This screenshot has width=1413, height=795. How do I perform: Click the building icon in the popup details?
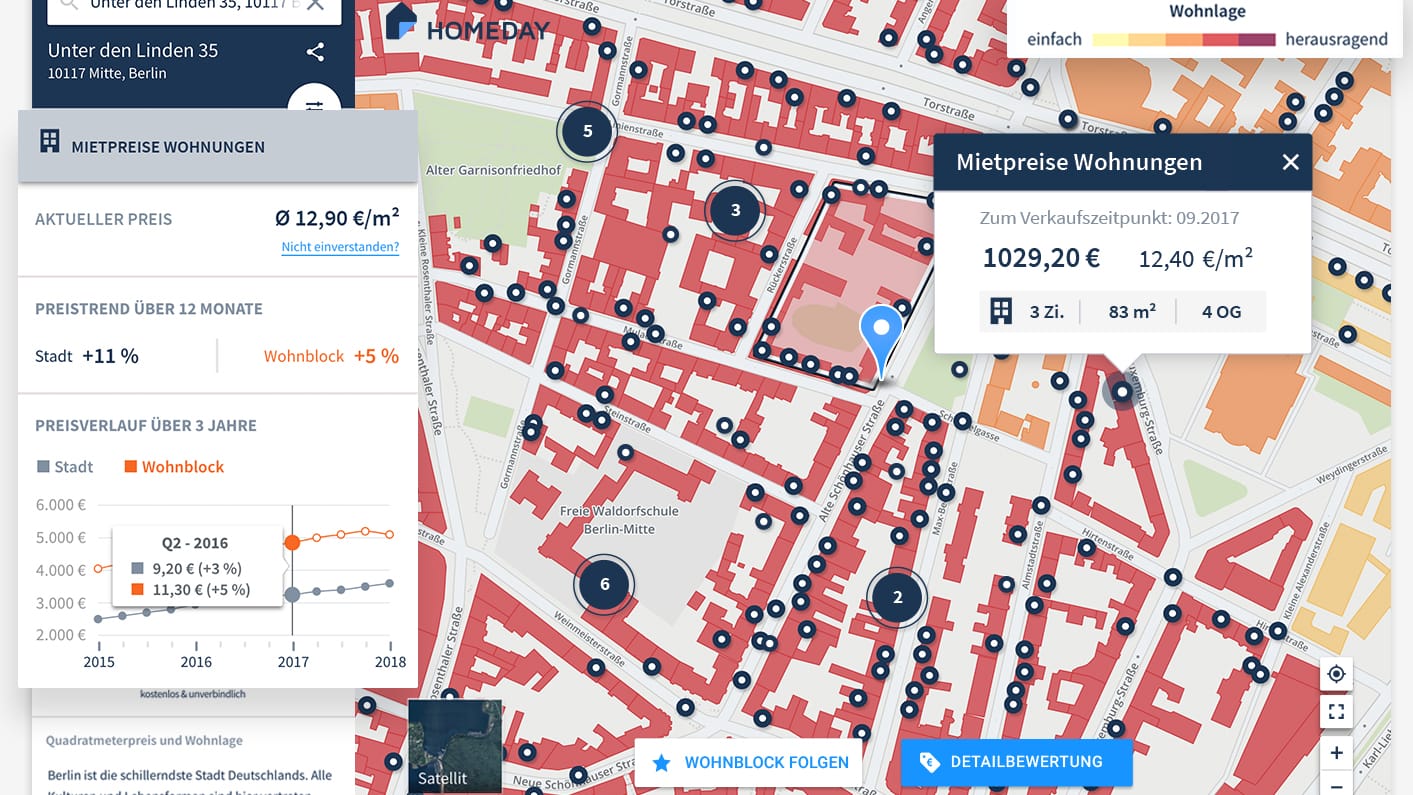pos(1001,311)
